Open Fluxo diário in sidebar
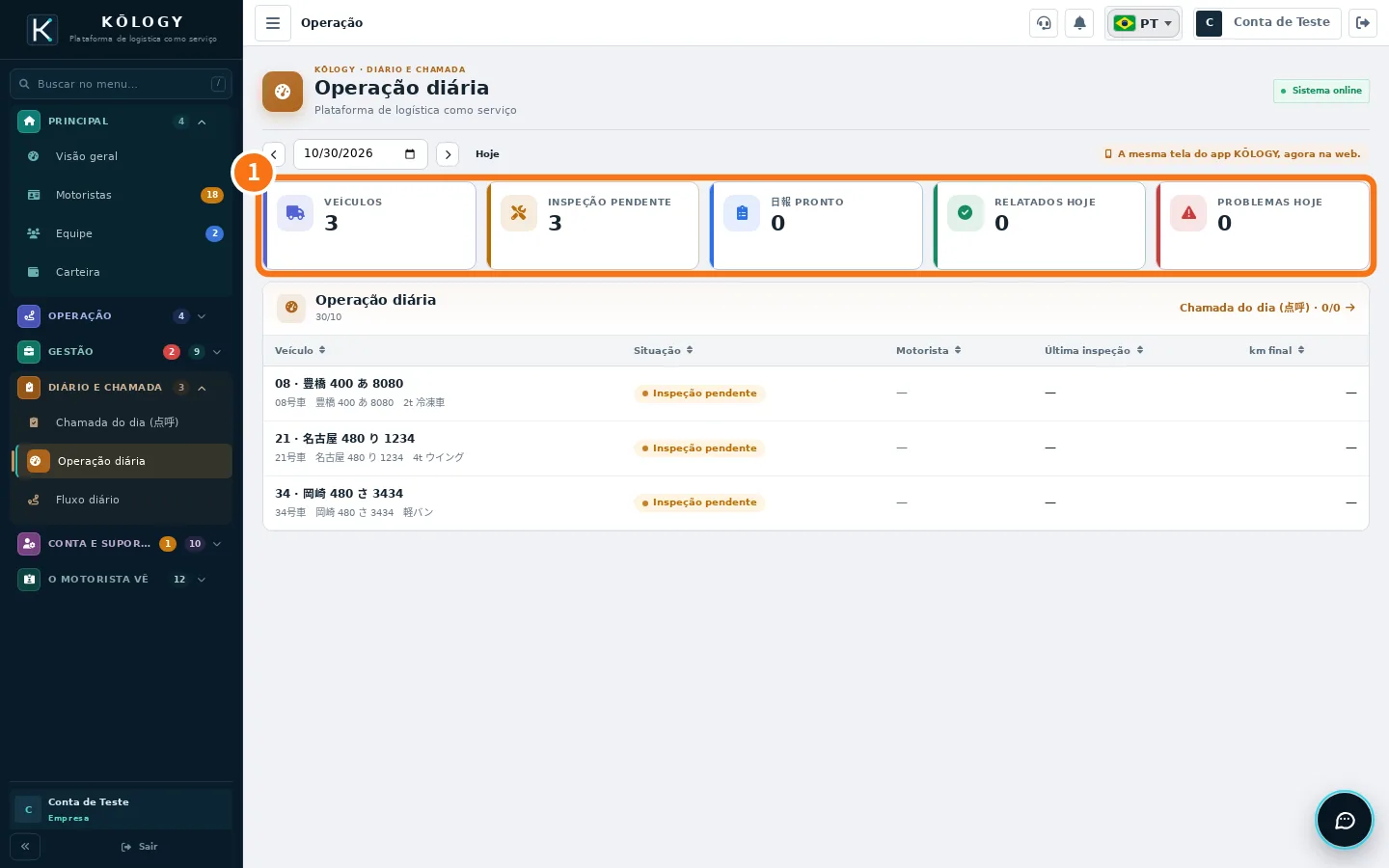The height and width of the screenshot is (868, 1389). (122, 500)
